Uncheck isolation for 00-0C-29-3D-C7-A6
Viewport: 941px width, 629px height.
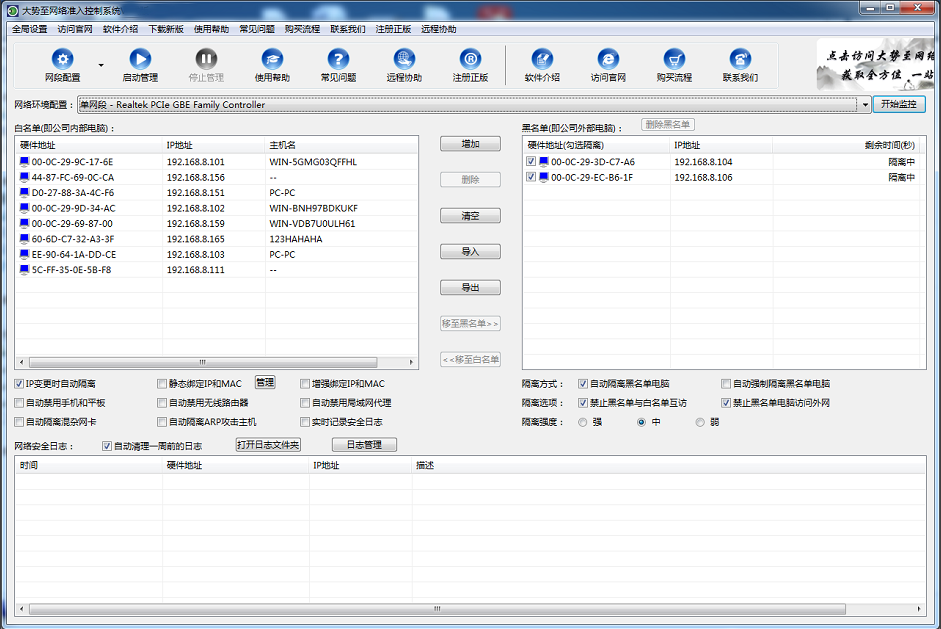click(531, 161)
